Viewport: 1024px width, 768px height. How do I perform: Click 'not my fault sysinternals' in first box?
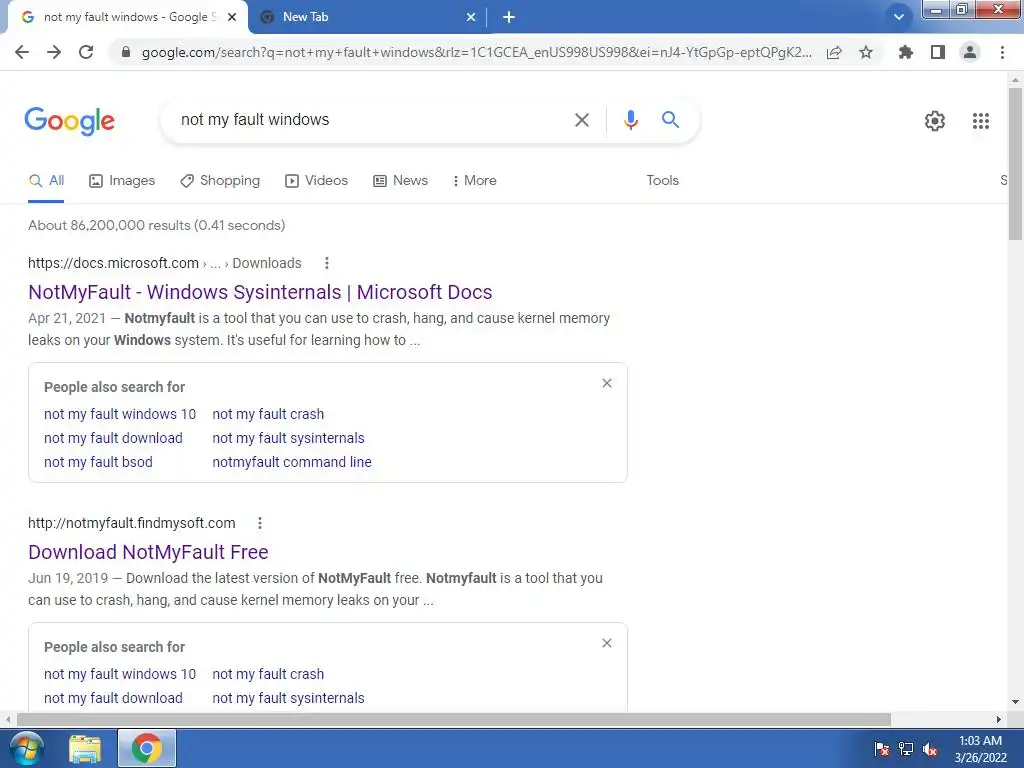(288, 438)
